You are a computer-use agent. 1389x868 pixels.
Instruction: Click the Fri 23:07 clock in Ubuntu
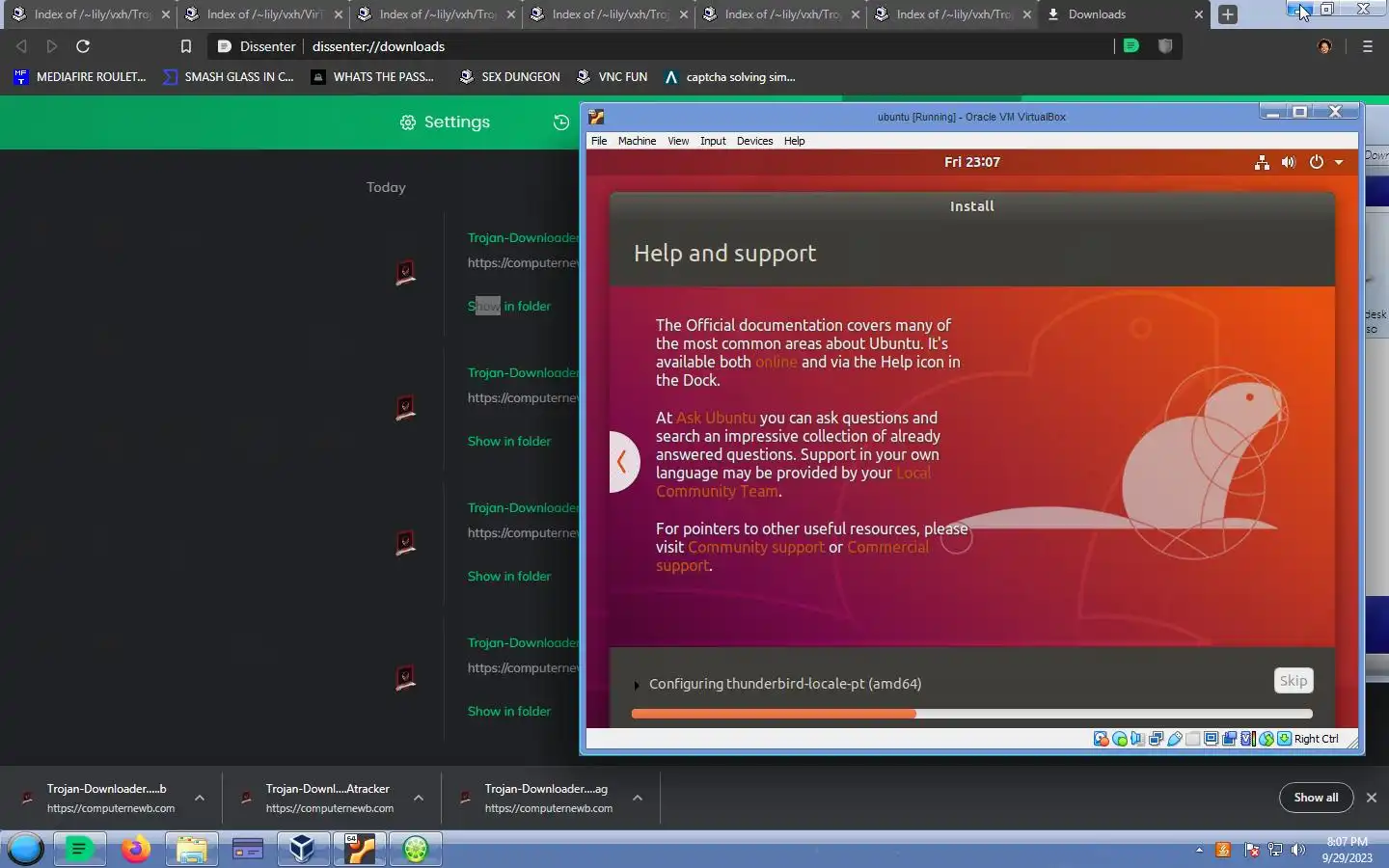point(971,162)
